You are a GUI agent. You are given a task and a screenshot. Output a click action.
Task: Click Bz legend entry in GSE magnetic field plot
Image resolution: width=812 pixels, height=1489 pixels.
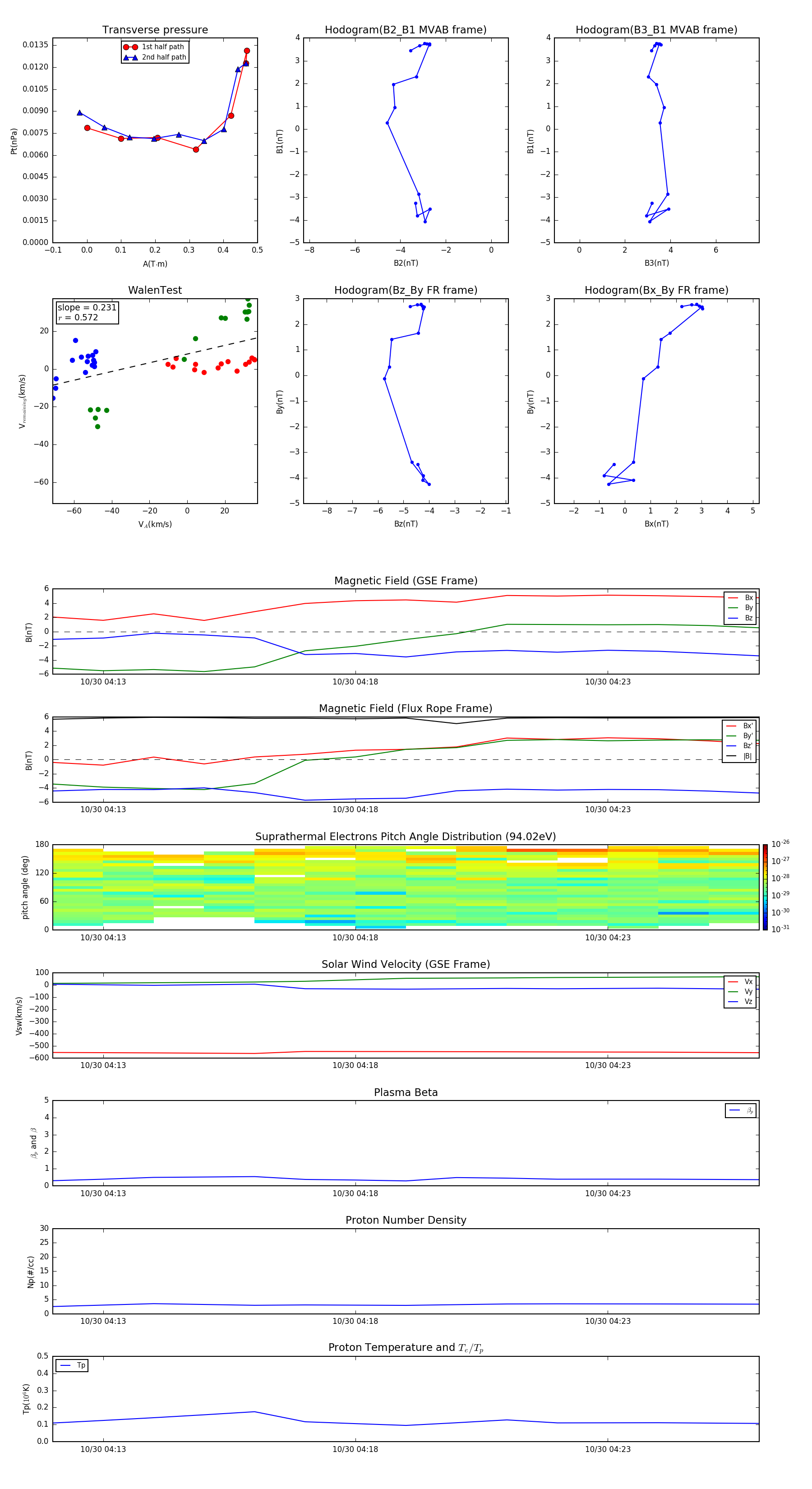740,618
